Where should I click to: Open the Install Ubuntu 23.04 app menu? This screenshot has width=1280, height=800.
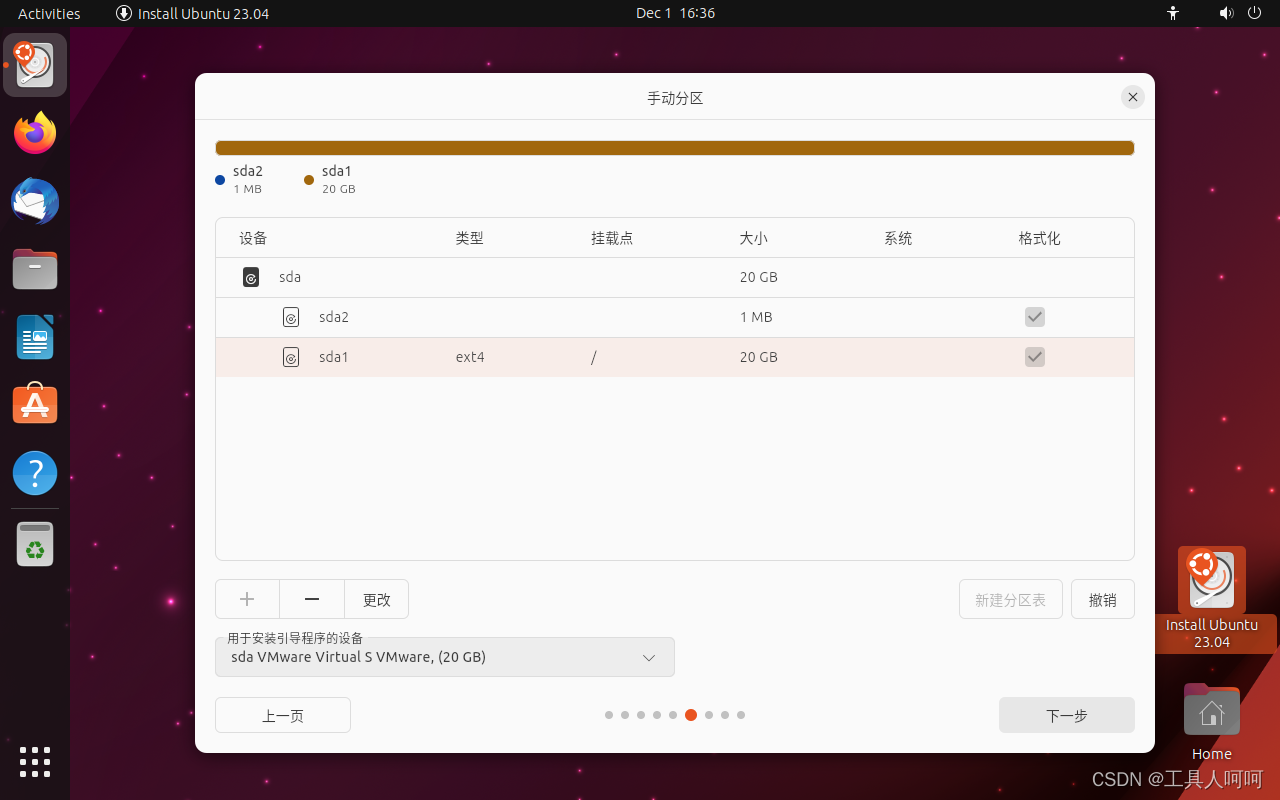[x=192, y=13]
